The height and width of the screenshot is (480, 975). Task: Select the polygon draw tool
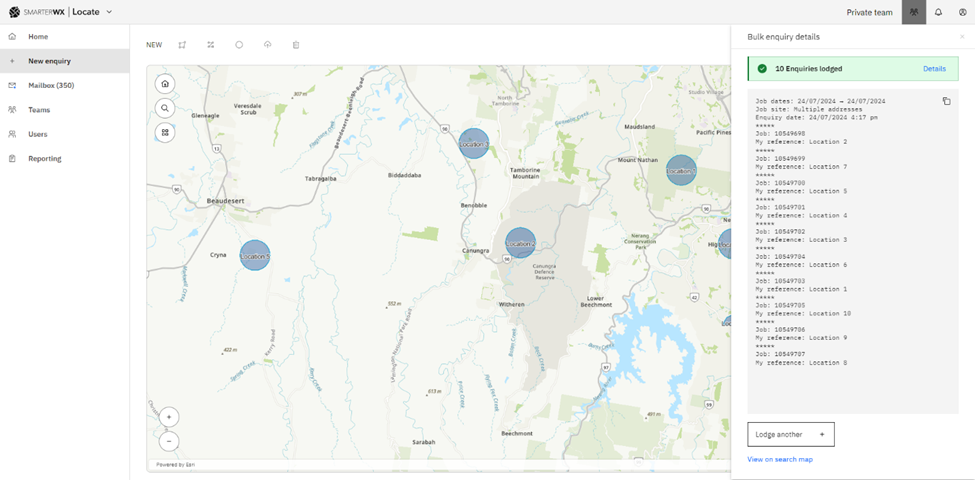click(182, 45)
